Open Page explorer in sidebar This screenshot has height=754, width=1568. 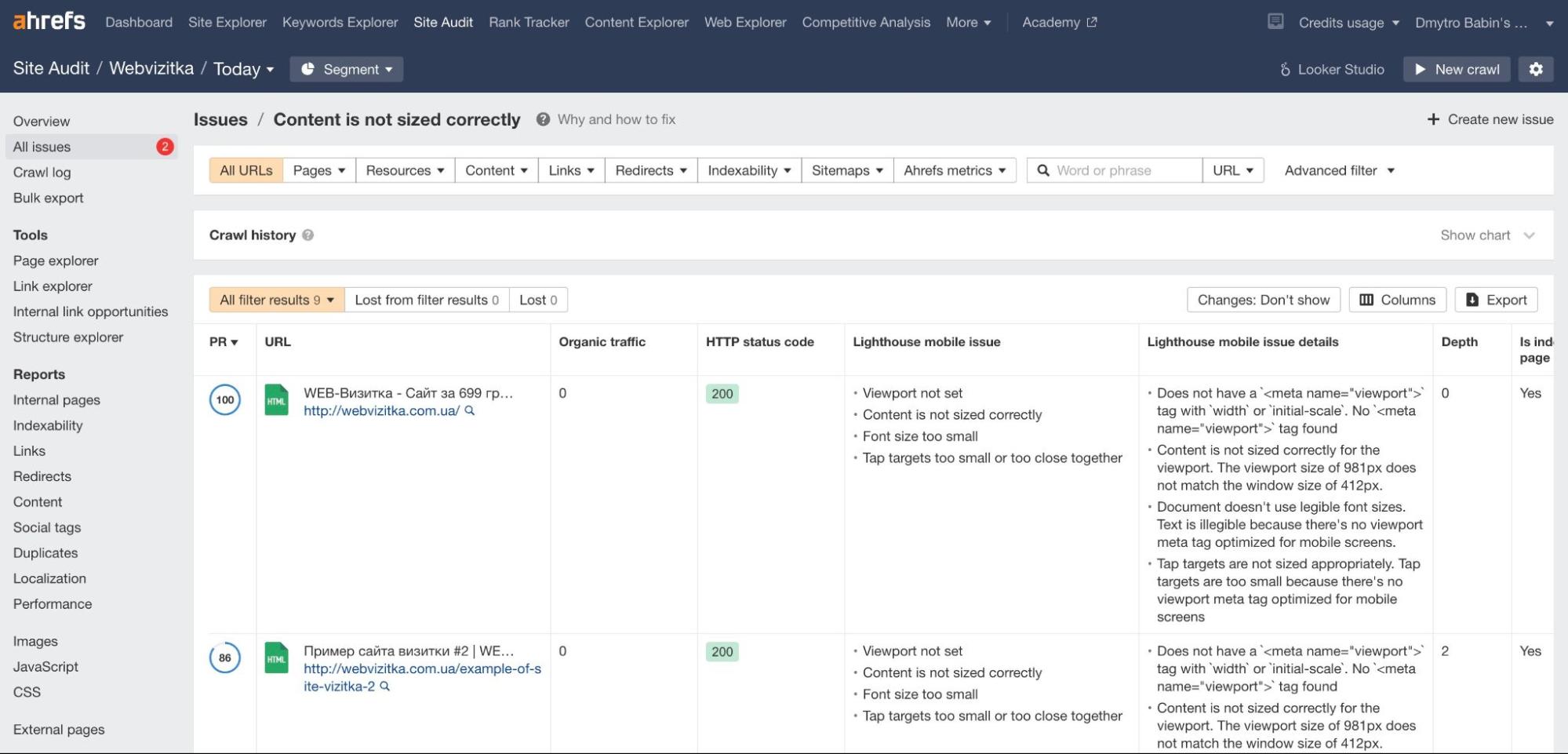(56, 260)
